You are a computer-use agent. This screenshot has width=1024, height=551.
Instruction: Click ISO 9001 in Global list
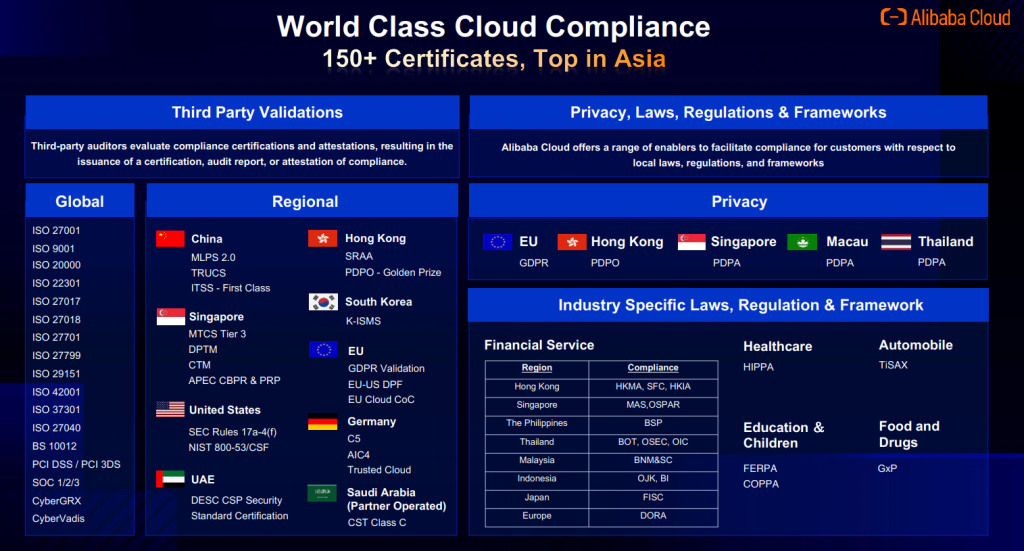(x=54, y=249)
